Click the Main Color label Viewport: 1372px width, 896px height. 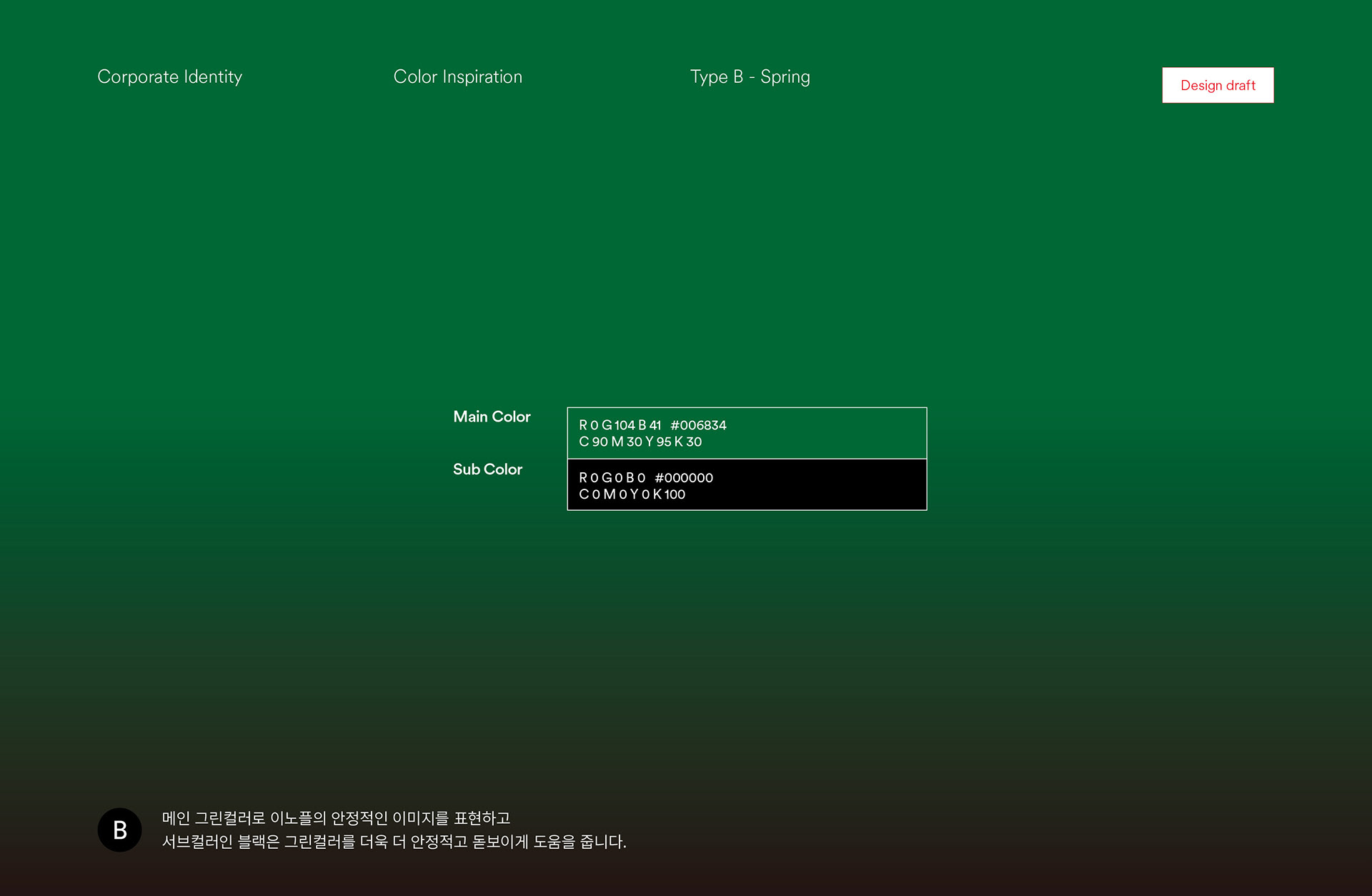[492, 417]
